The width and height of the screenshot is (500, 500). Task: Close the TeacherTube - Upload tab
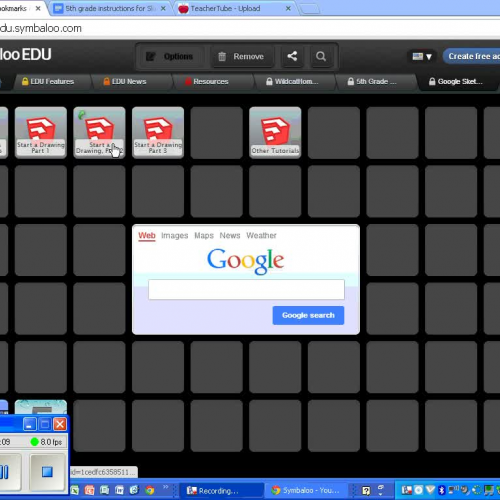point(288,8)
